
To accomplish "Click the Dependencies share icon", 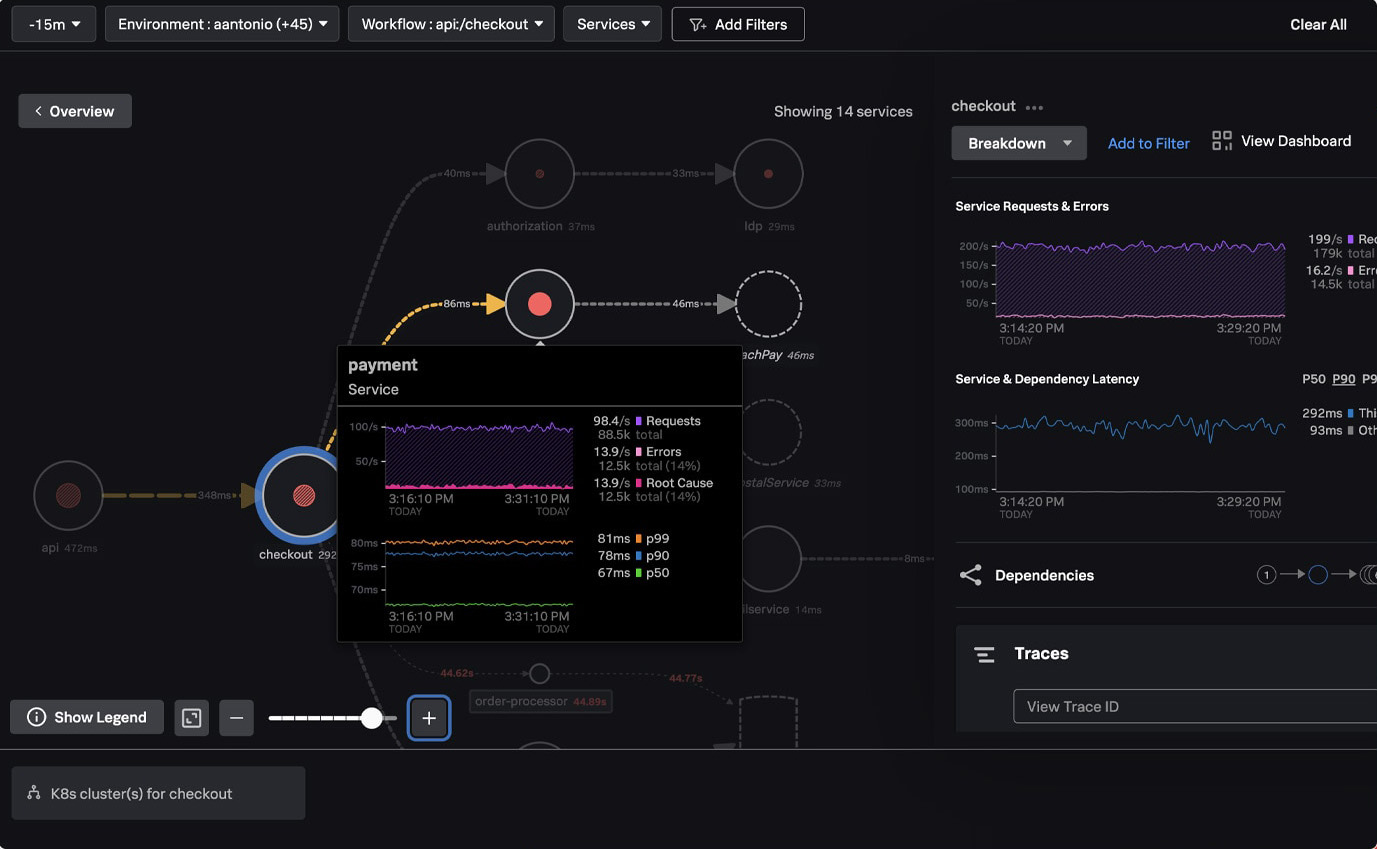I will [x=970, y=575].
